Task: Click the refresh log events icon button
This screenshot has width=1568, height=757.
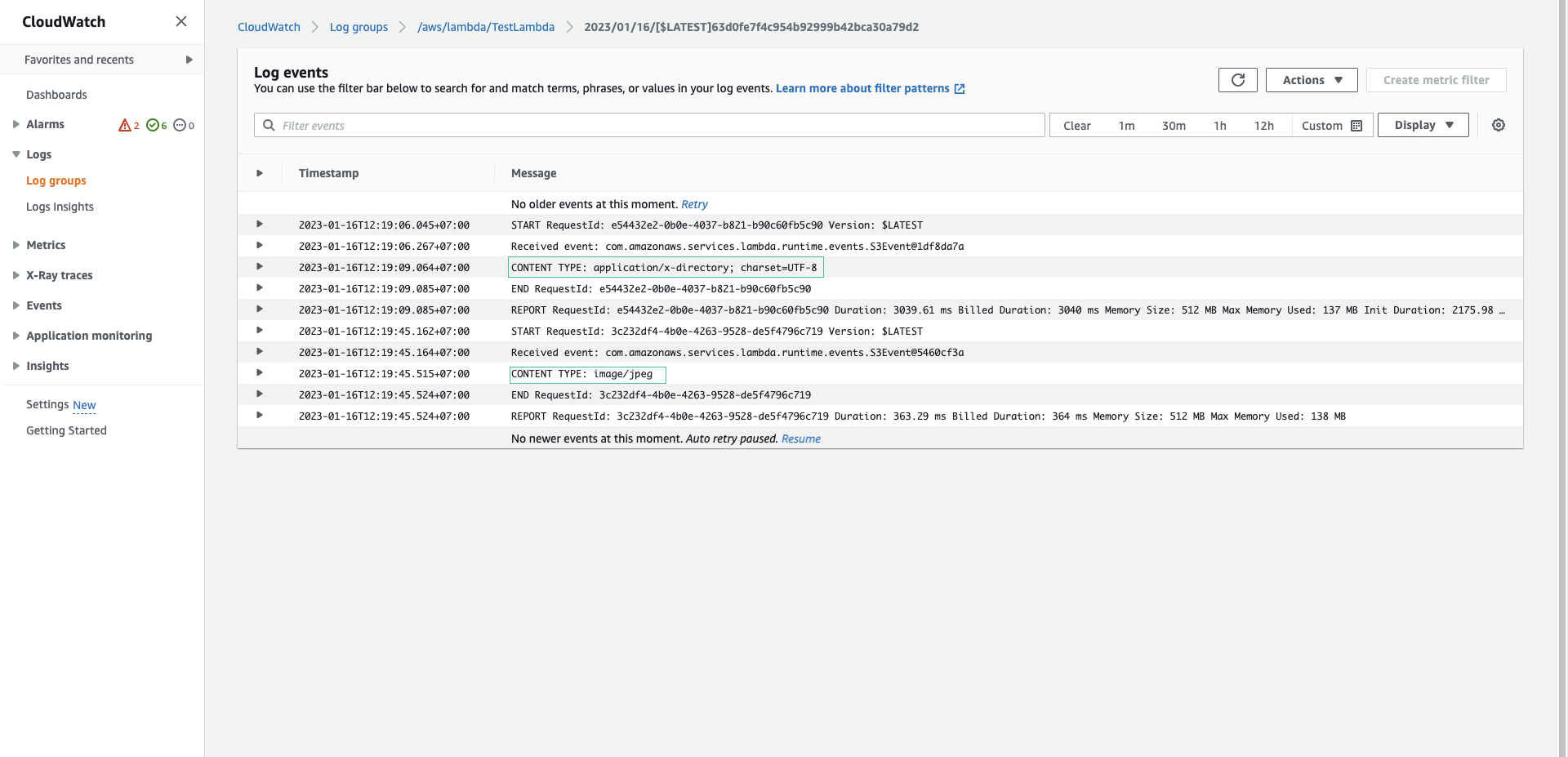Action: 1237,80
